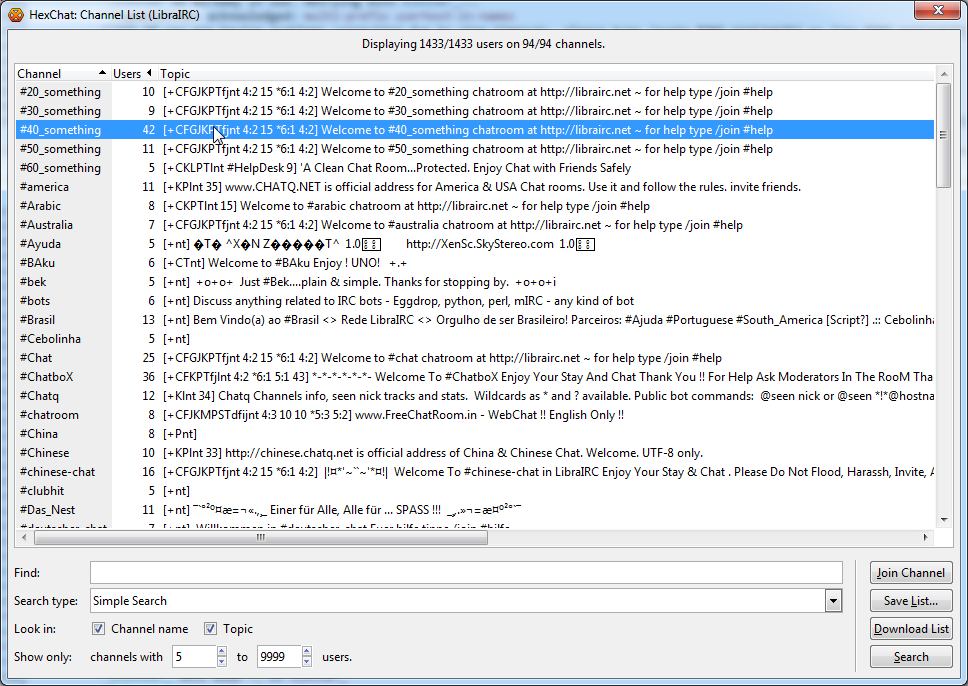
Task: Toggle the Channel name checkbox
Action: point(98,629)
